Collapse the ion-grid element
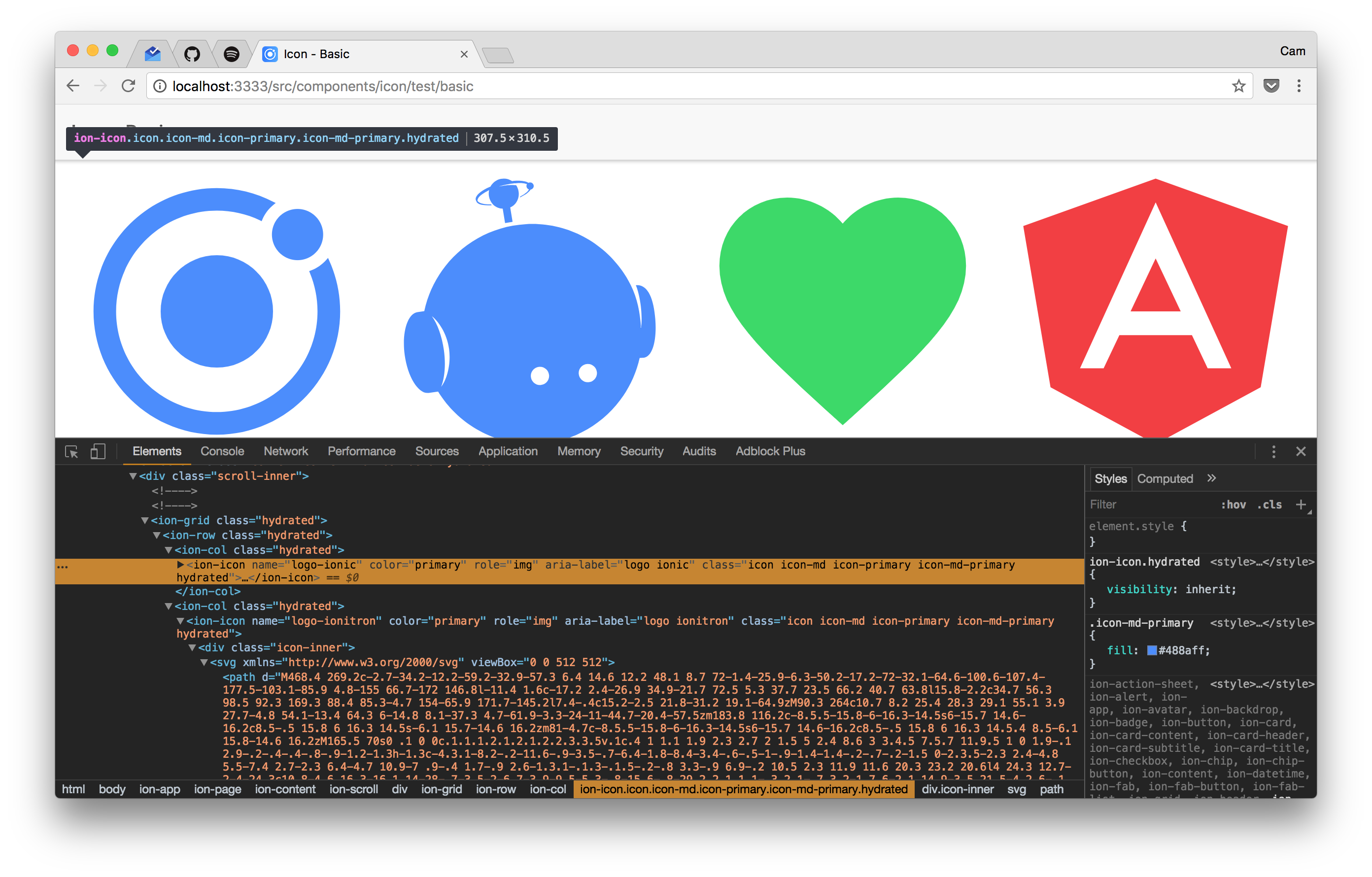The width and height of the screenshot is (1372, 877). (x=144, y=520)
